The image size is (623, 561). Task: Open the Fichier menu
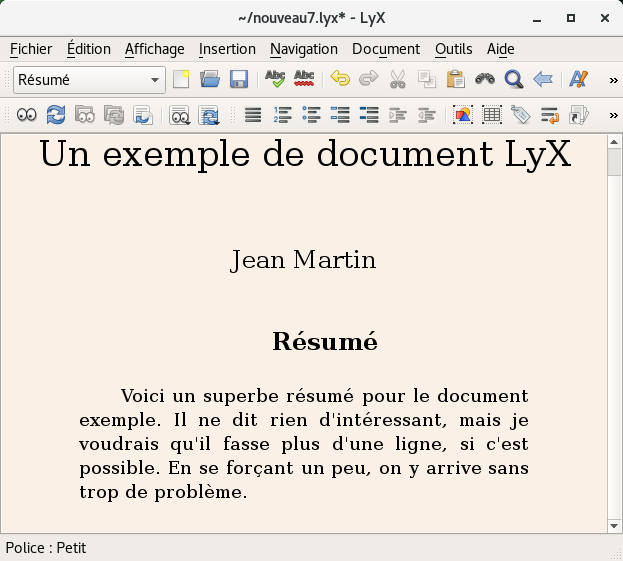(x=31, y=49)
